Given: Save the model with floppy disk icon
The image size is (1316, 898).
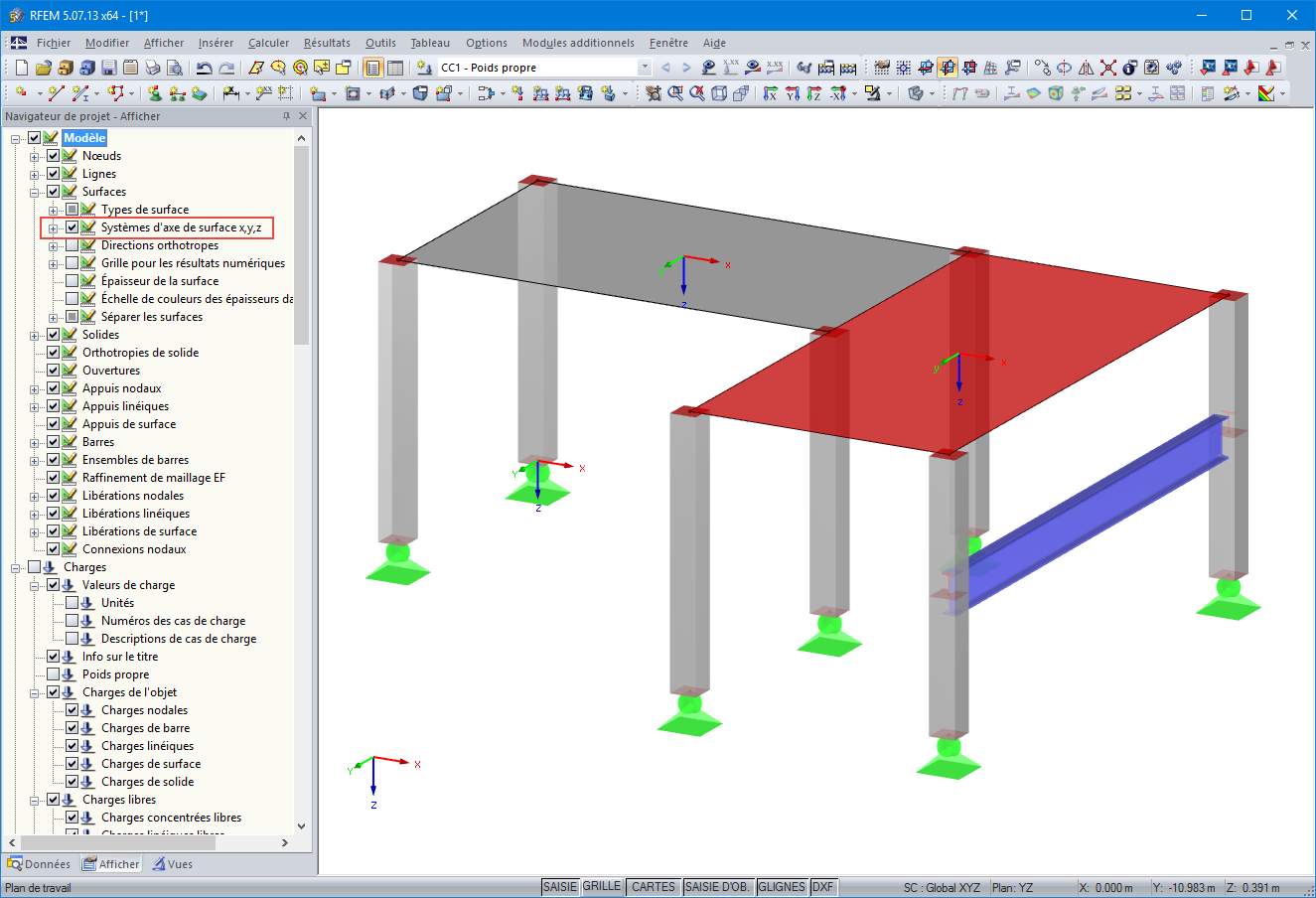Looking at the screenshot, I should tap(108, 68).
